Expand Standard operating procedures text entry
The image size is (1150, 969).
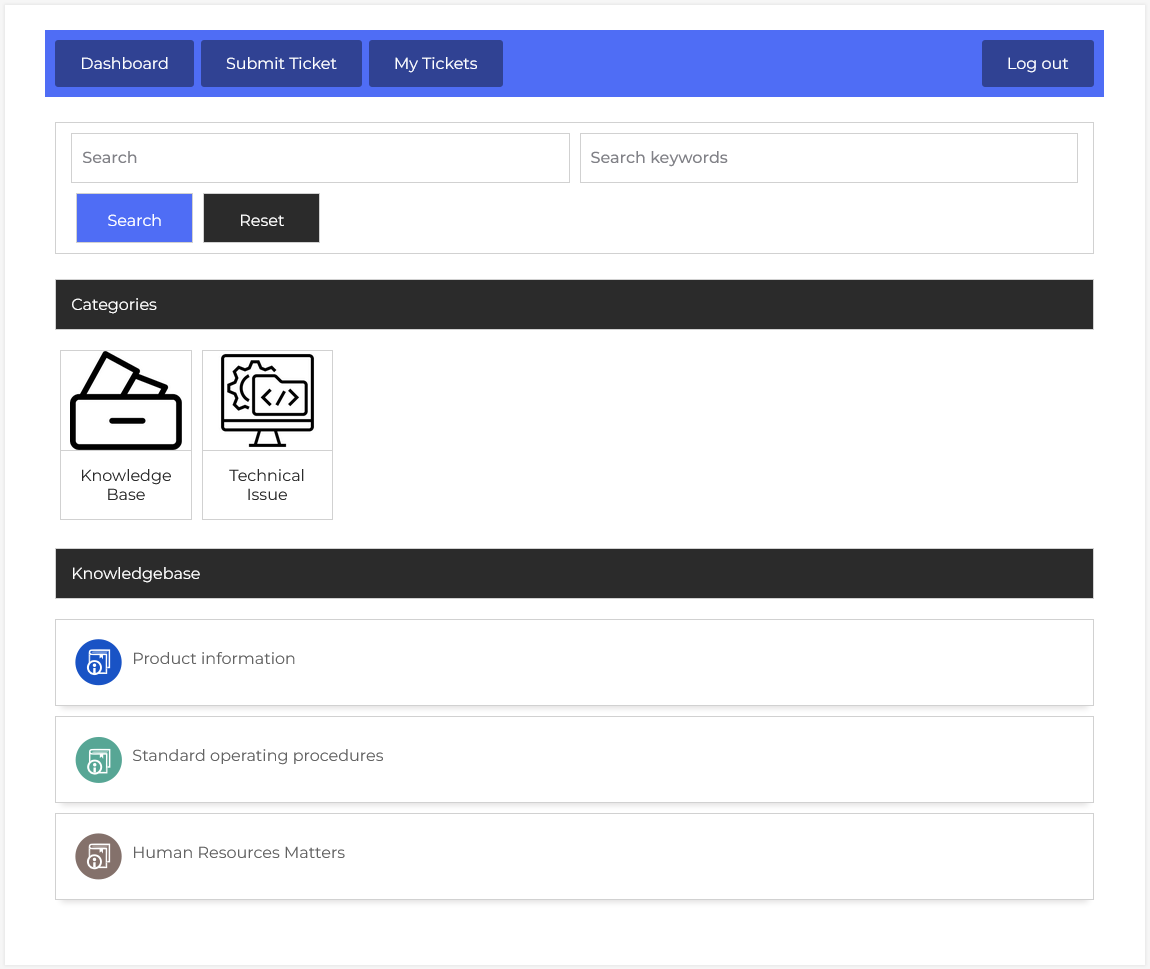coord(258,756)
